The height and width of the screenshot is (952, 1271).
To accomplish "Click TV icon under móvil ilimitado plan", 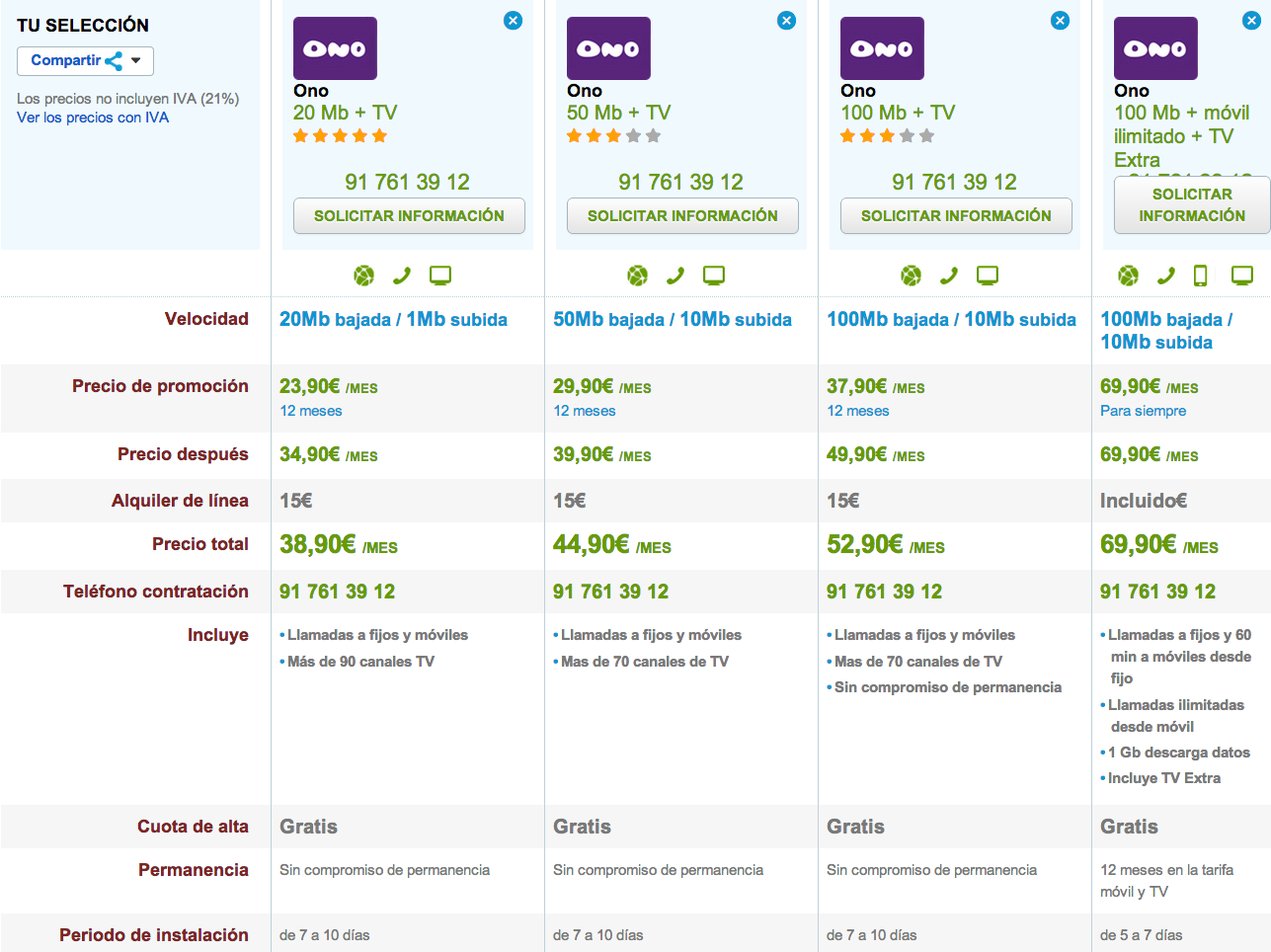I will [1242, 276].
